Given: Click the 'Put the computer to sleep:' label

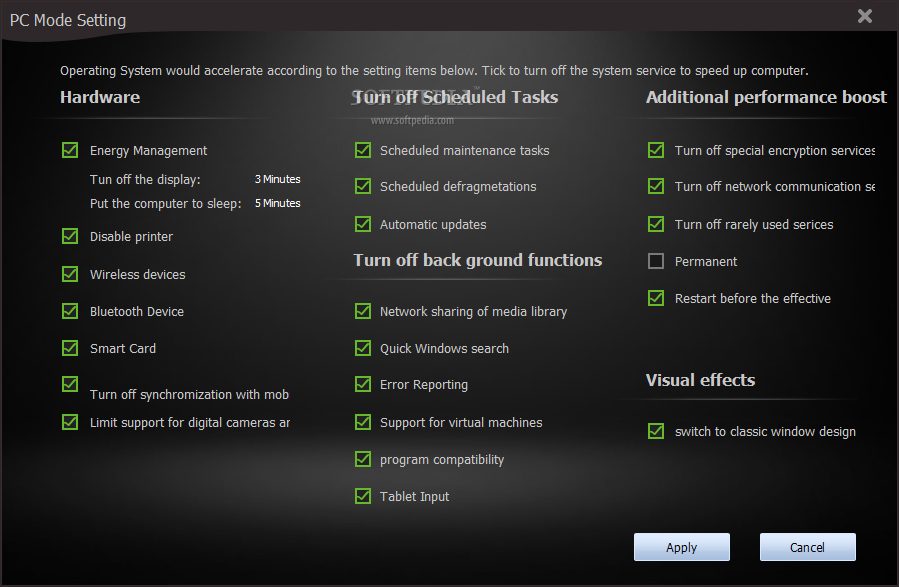Looking at the screenshot, I should click(166, 204).
